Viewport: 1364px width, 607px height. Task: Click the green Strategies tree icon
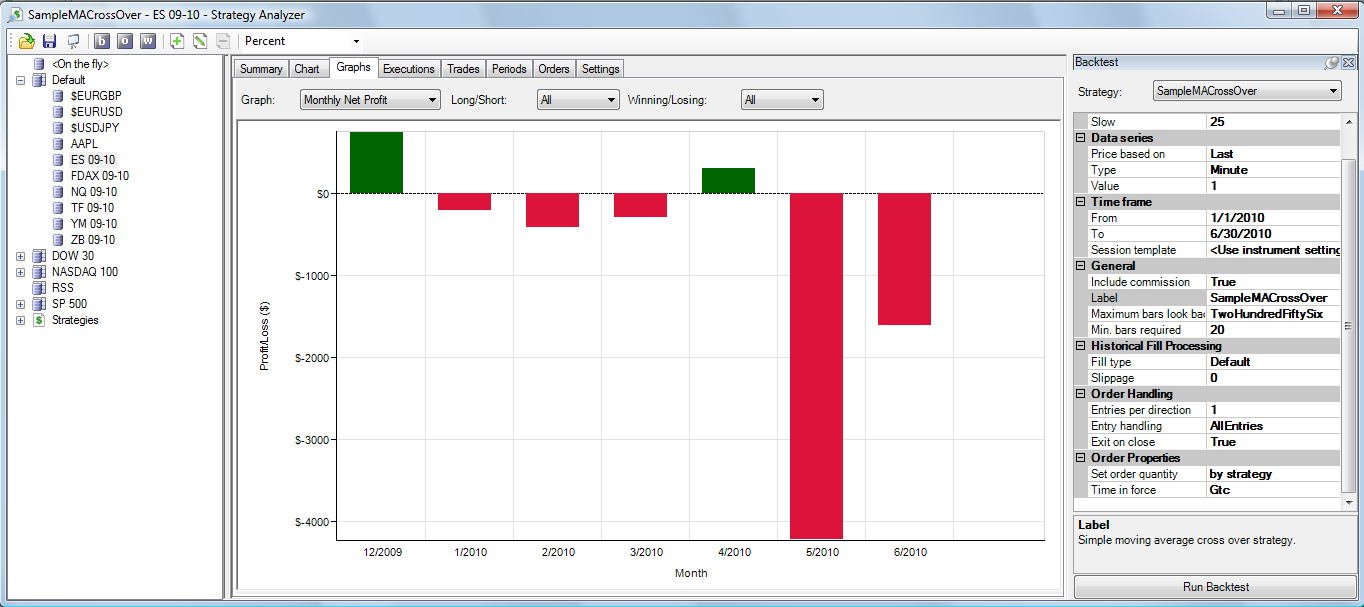pos(39,320)
